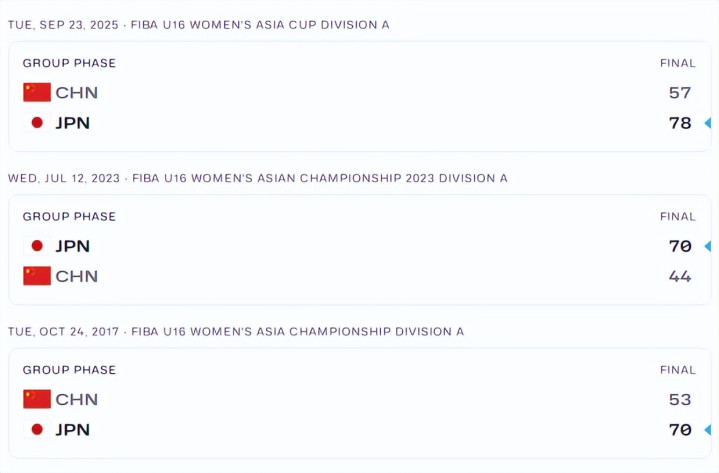
Task: Select China's score of 44
Action: coord(680,276)
